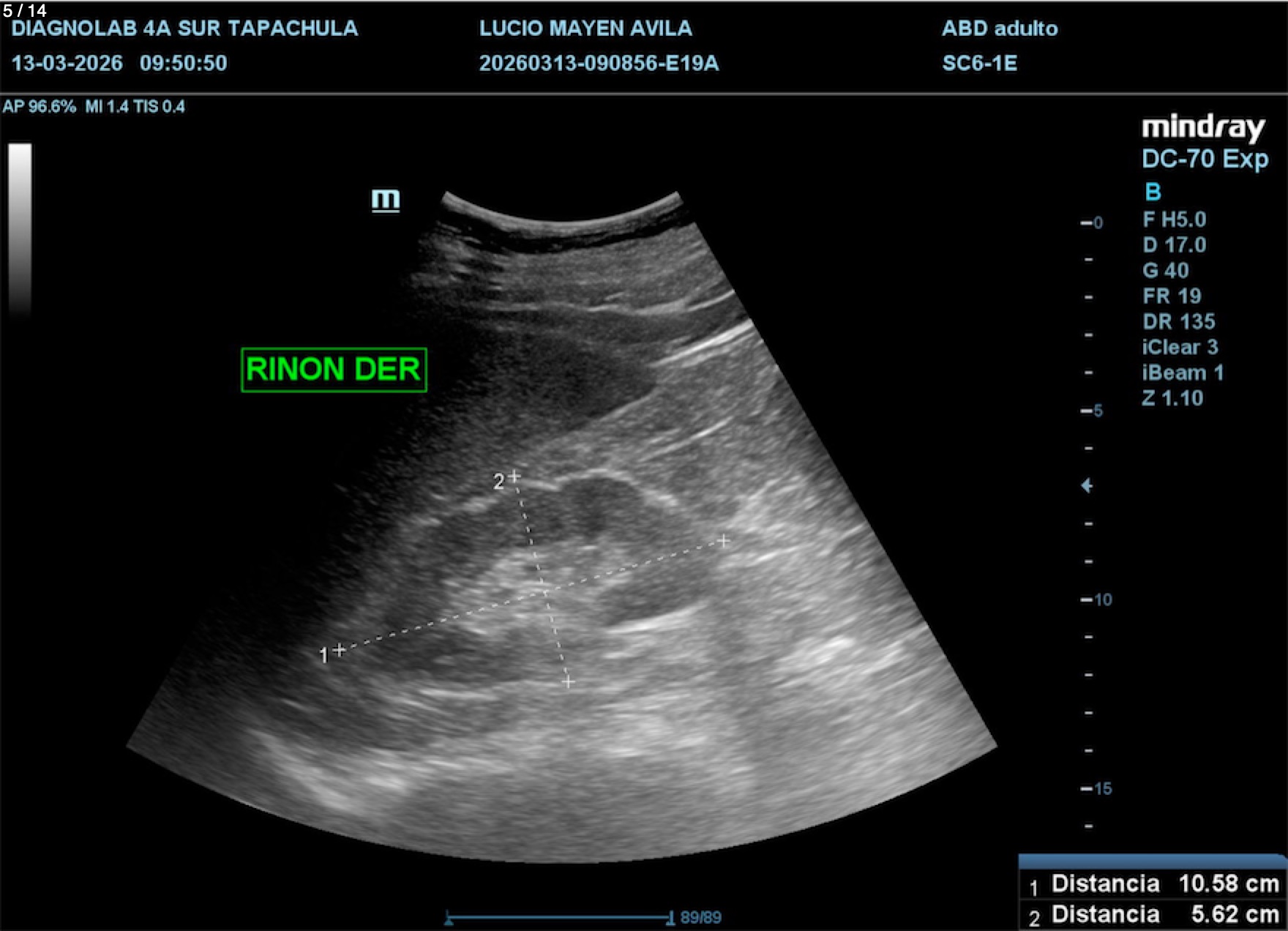The width and height of the screenshot is (1288, 931).
Task: Click the probe orientation "m" marker
Action: tap(385, 199)
